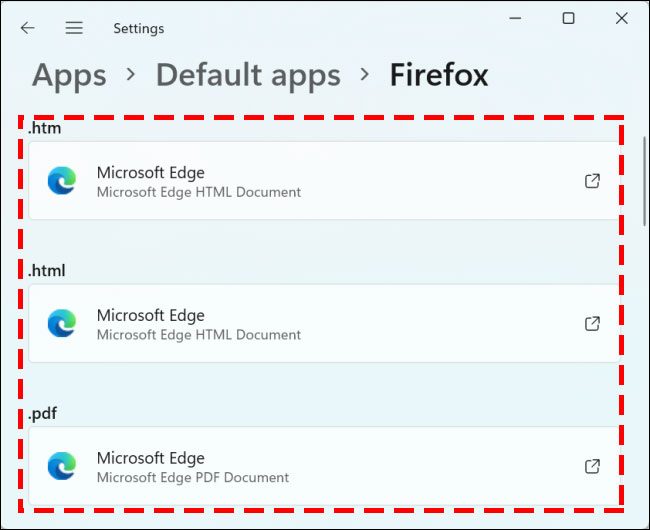Click the Edge icon in .html row
650x530 pixels.
[x=62, y=324]
